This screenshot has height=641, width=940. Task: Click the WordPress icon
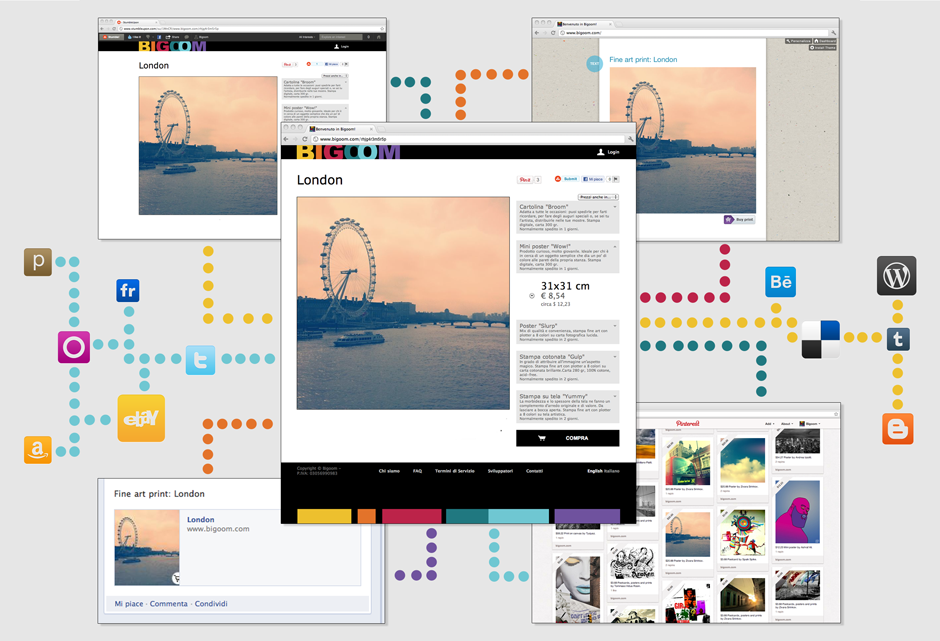(896, 276)
